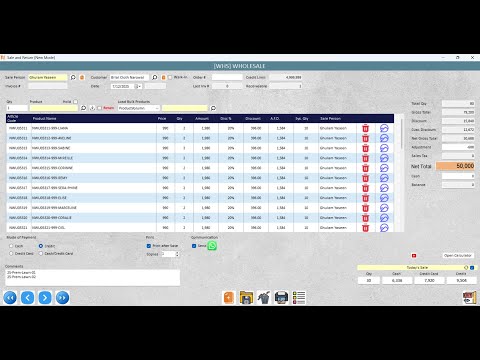Click the Adjustment value field

coord(458,147)
